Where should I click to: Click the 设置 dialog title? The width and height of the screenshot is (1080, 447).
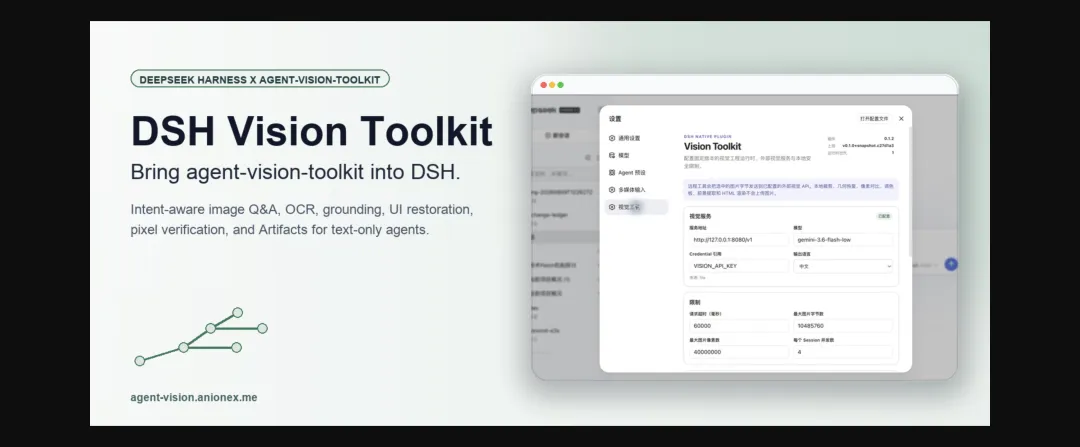coord(615,119)
